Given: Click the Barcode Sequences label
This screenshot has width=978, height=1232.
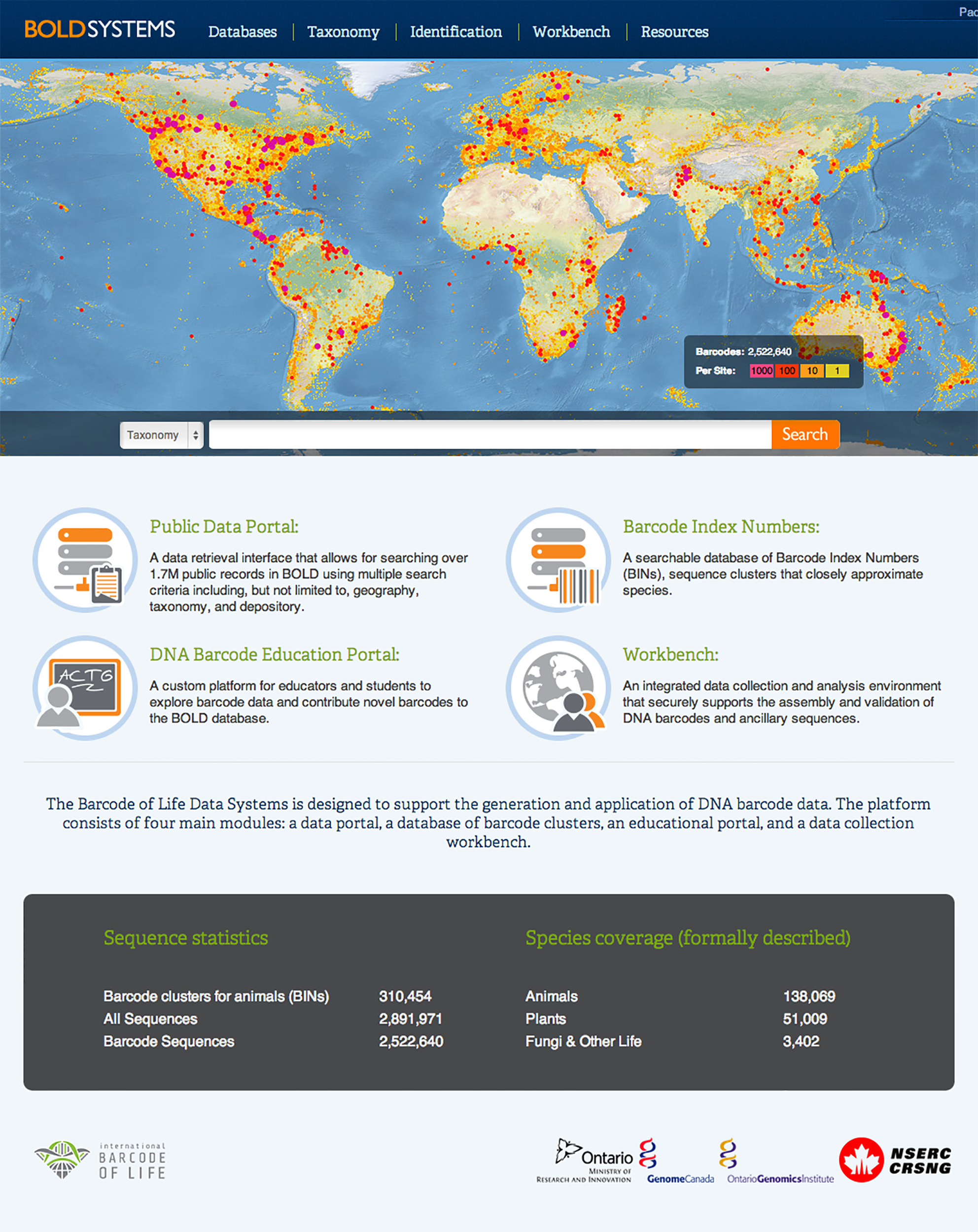Looking at the screenshot, I should (169, 1041).
